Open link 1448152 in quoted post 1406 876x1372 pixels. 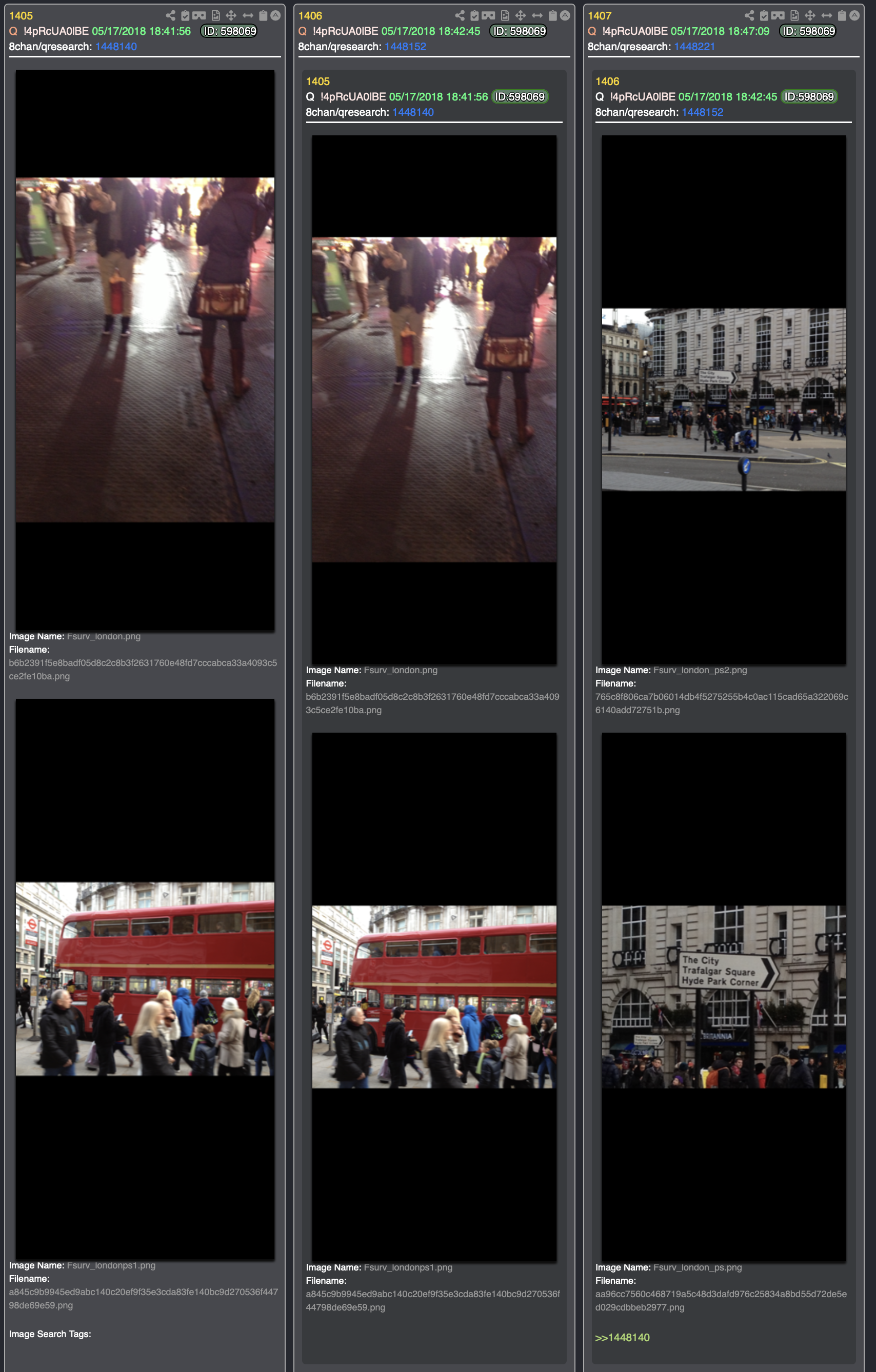tap(702, 112)
